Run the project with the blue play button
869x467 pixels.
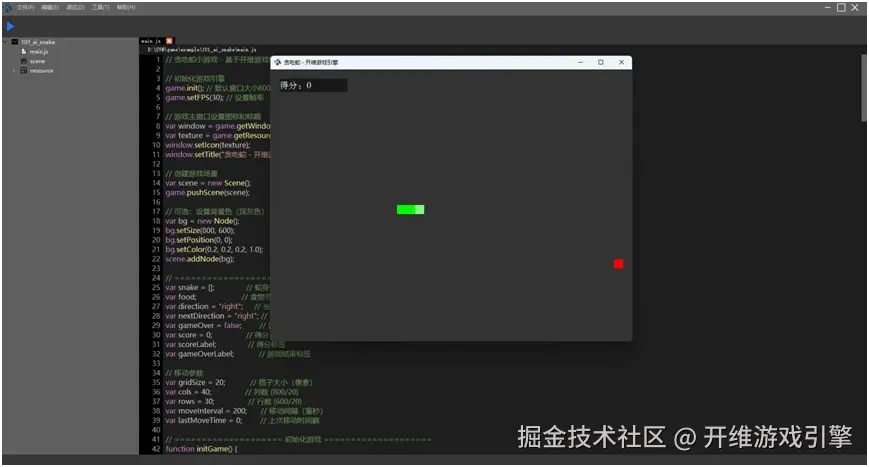point(10,25)
